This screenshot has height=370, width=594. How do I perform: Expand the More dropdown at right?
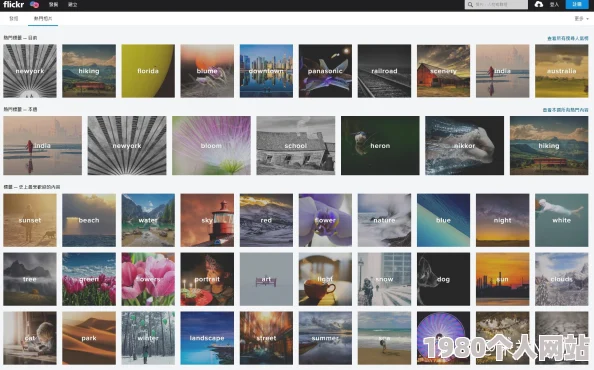[x=581, y=19]
